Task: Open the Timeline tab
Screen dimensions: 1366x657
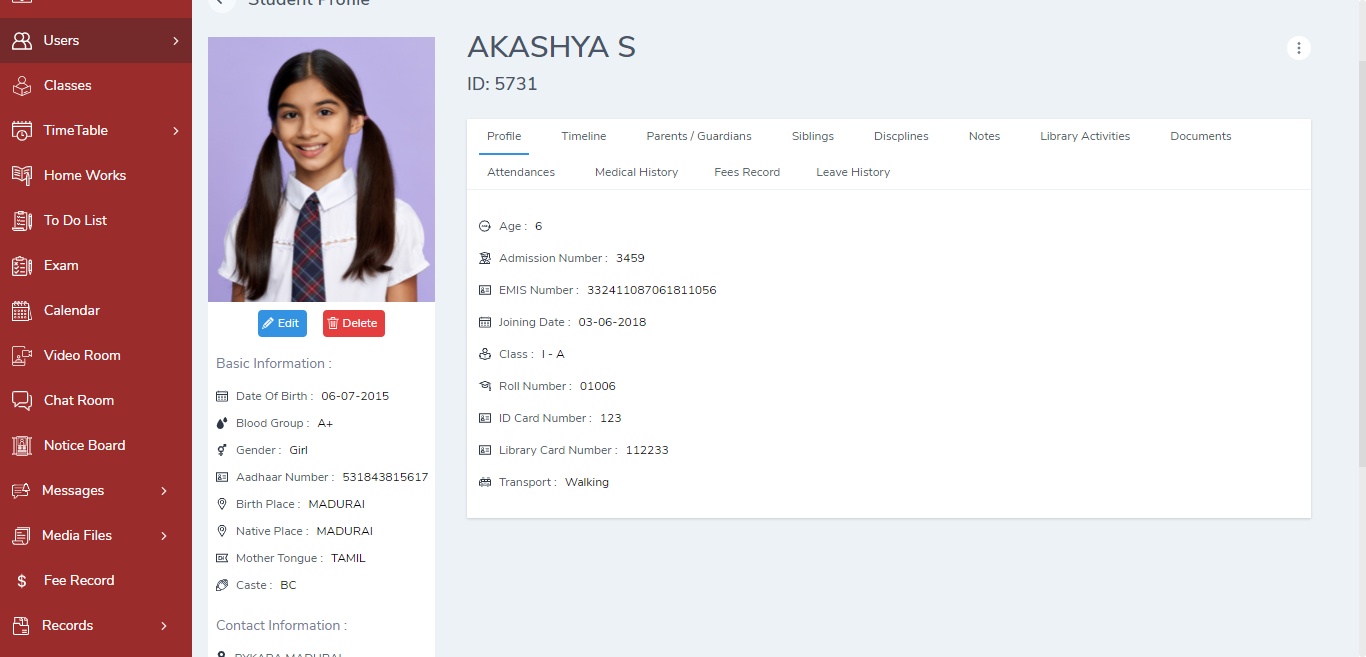Action: [x=584, y=137]
